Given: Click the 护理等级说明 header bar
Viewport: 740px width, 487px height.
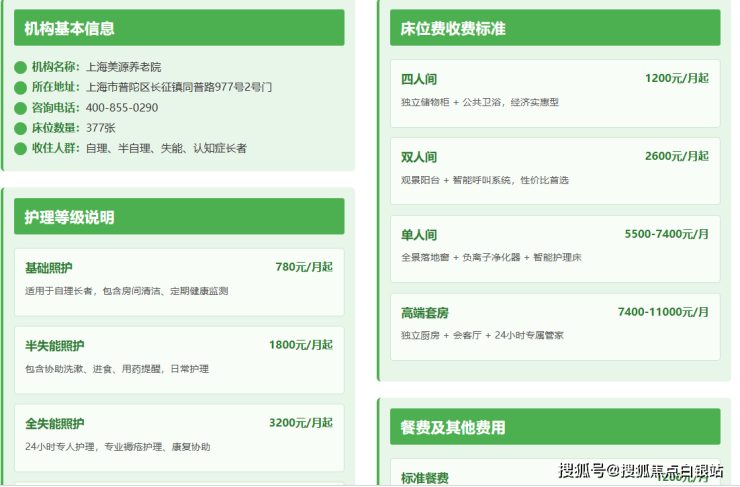Looking at the screenshot, I should coord(179,217).
